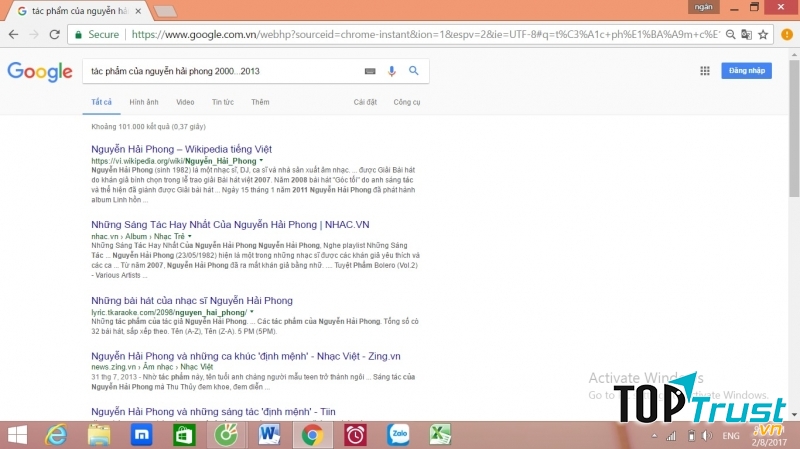800x449 pixels.
Task: Click the scrollbar up arrow
Action: pyautogui.click(x=794, y=54)
